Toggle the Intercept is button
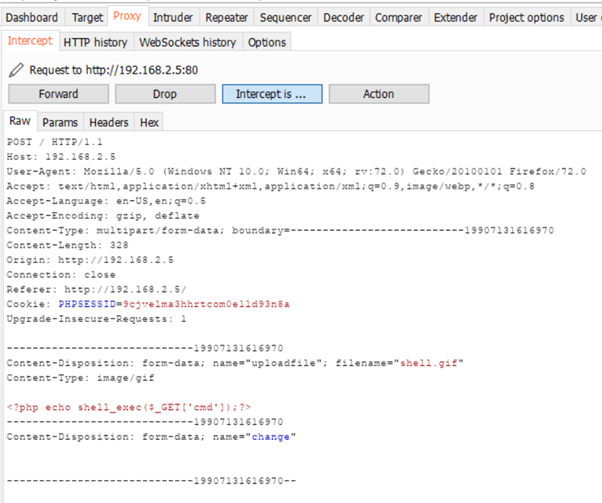The height and width of the screenshot is (503, 602). 272,94
